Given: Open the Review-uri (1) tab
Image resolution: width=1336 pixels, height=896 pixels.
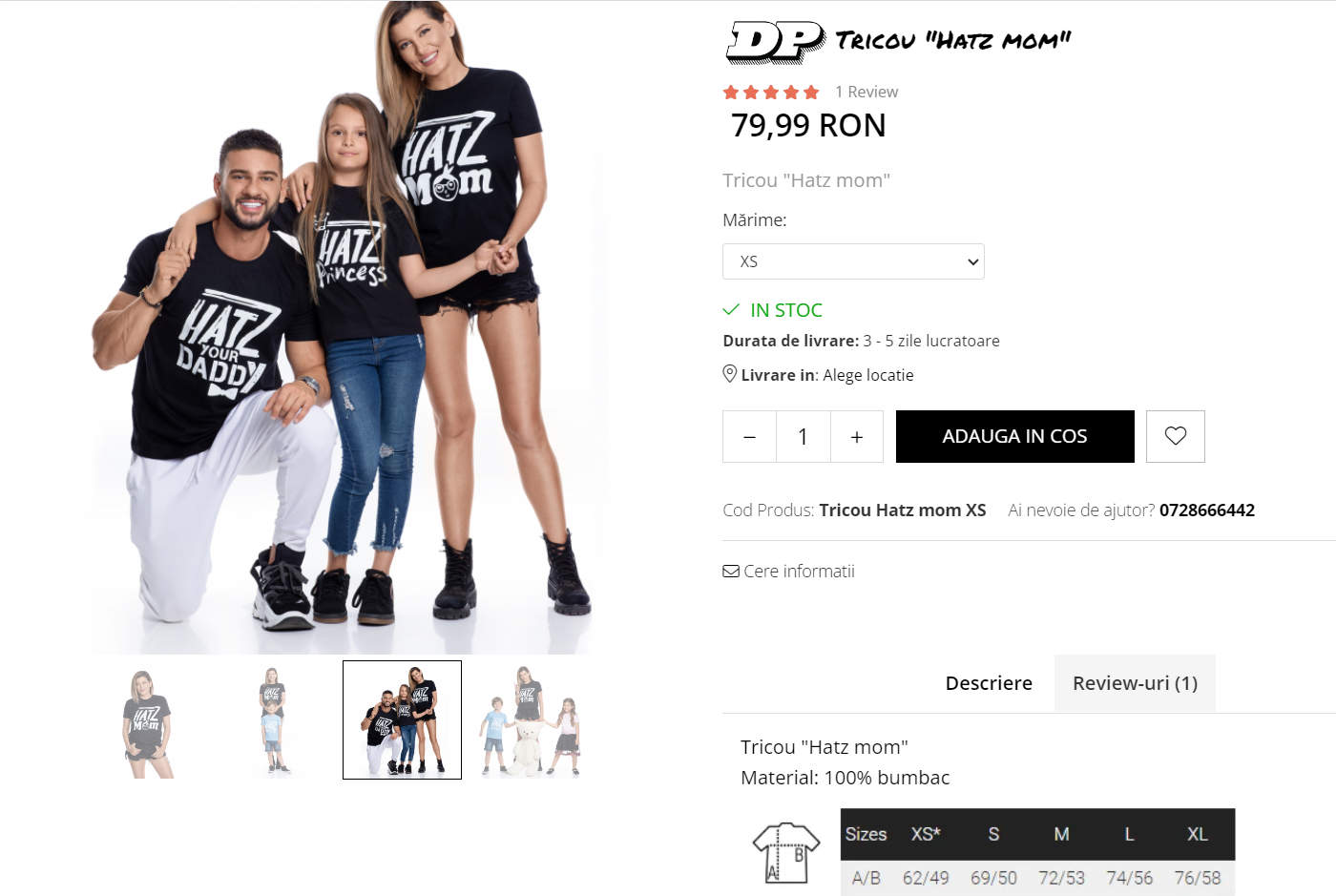Looking at the screenshot, I should [x=1135, y=683].
